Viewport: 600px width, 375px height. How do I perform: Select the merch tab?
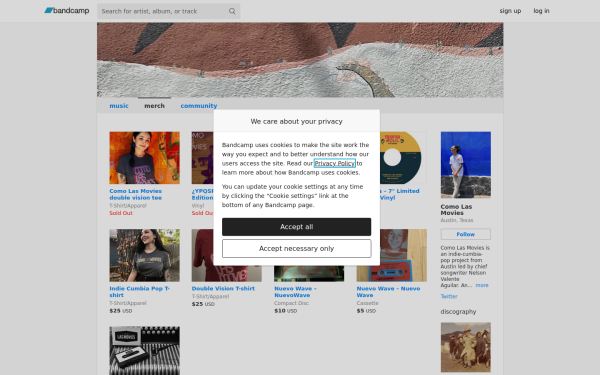click(x=155, y=106)
